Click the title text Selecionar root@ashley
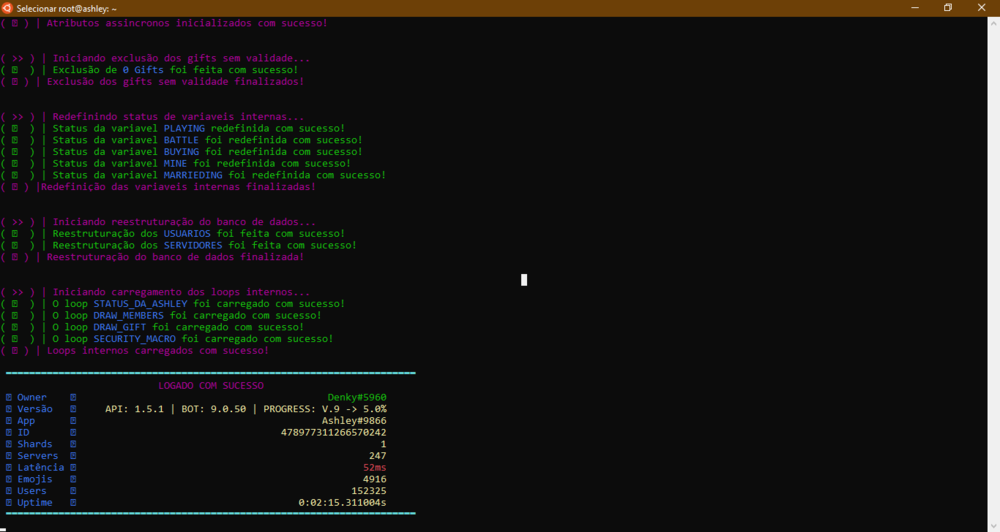Image resolution: width=1000 pixels, height=532 pixels. pyautogui.click(x=66, y=8)
